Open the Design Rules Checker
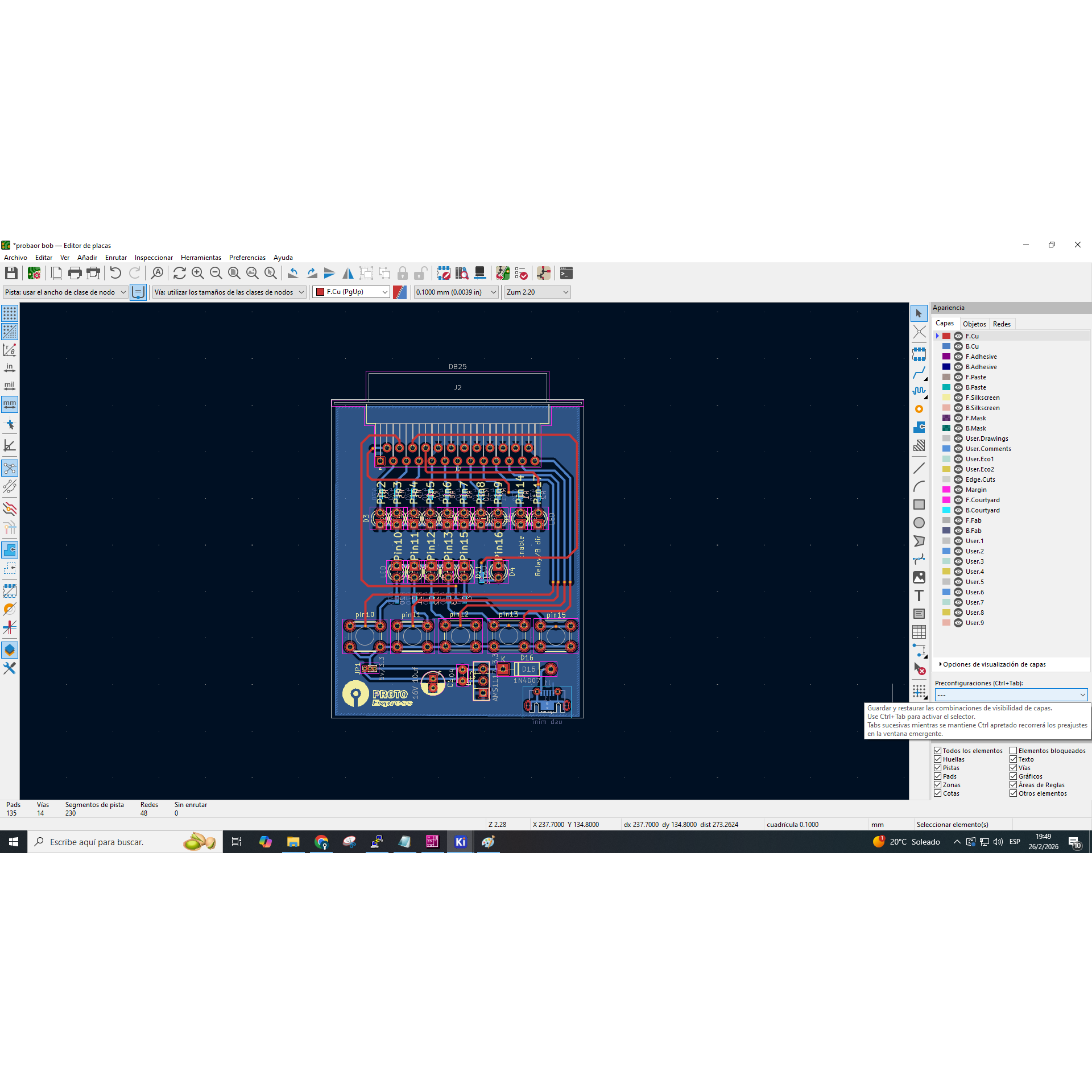 coord(520,274)
